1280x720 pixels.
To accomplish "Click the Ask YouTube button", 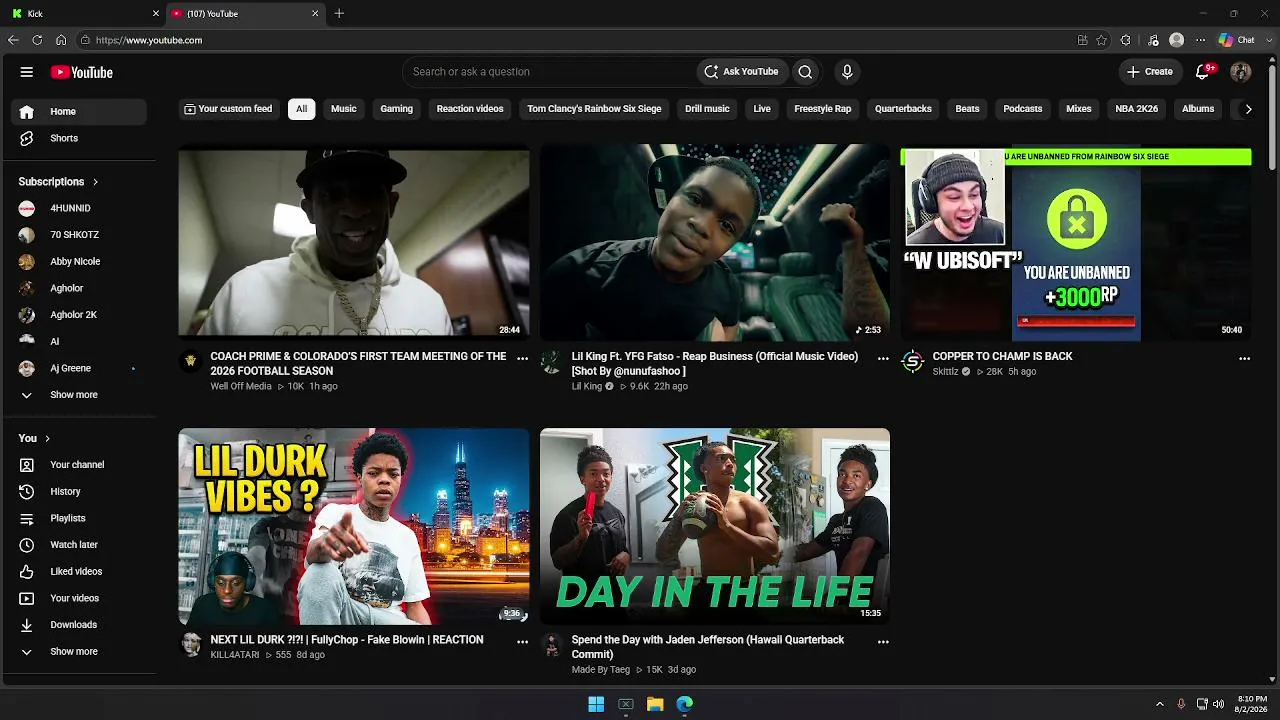I will (741, 72).
